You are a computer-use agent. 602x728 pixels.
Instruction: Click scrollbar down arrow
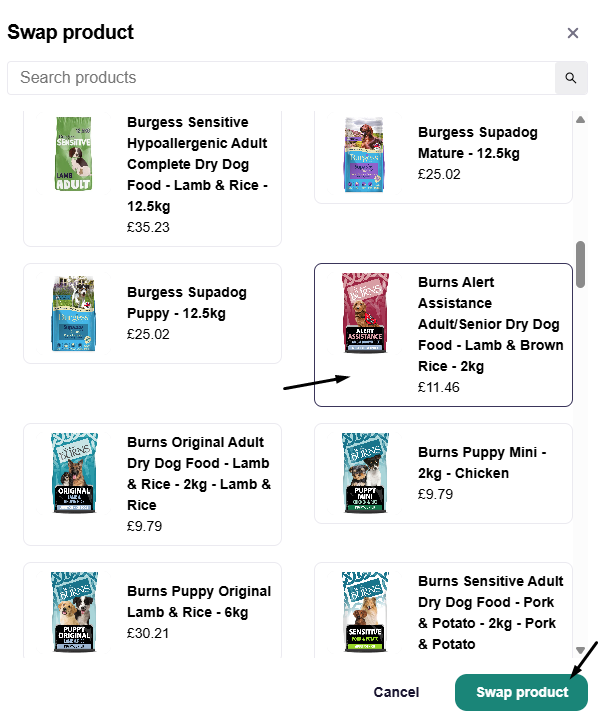click(580, 650)
